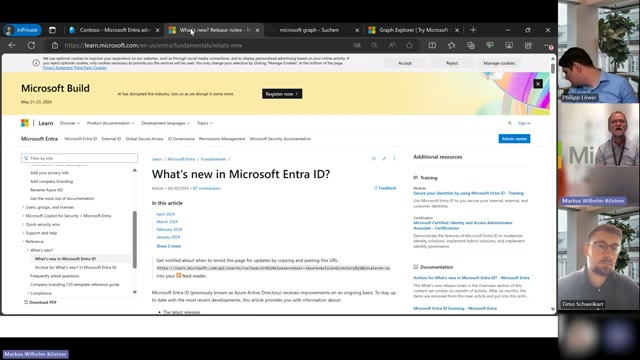Click the screen cast icon in toolbar
Viewport: 640px width, 360px height.
(x=509, y=45)
